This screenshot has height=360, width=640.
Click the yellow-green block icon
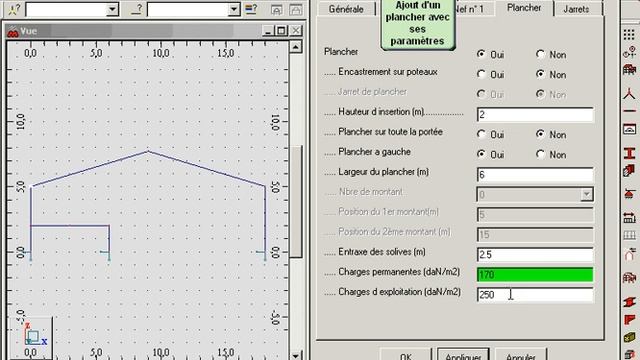pyautogui.click(x=629, y=337)
